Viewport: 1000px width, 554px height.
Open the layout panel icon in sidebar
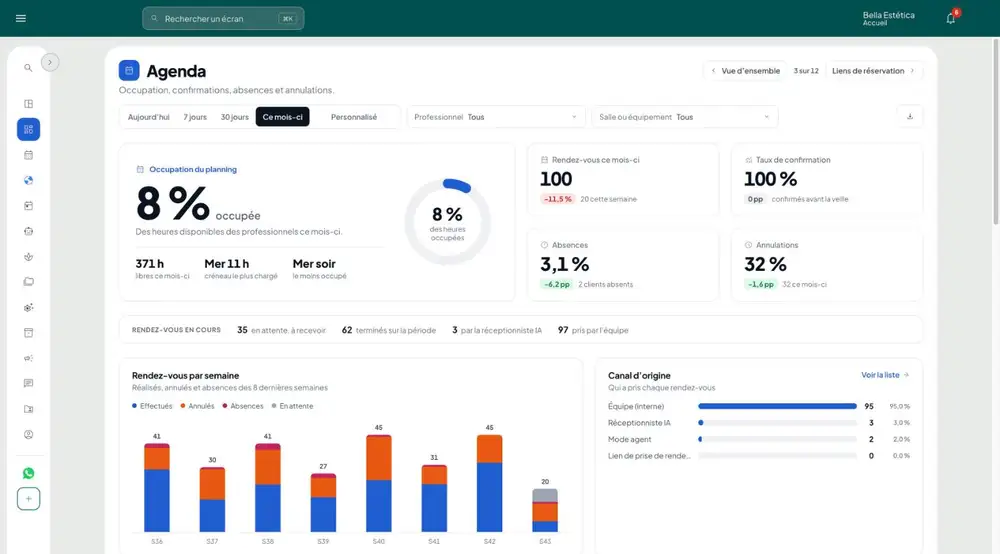pos(28,104)
